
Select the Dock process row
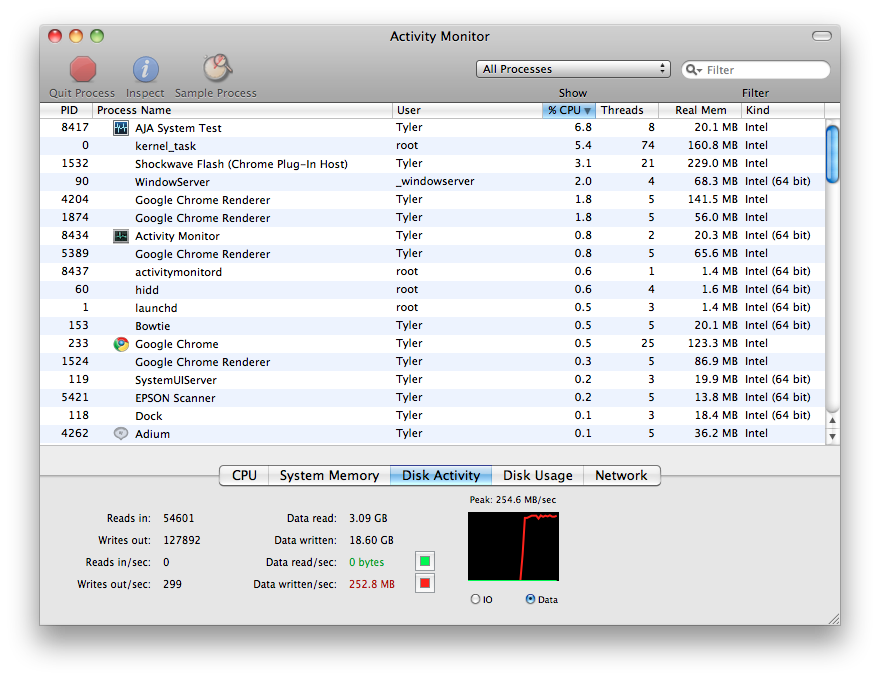coord(432,416)
